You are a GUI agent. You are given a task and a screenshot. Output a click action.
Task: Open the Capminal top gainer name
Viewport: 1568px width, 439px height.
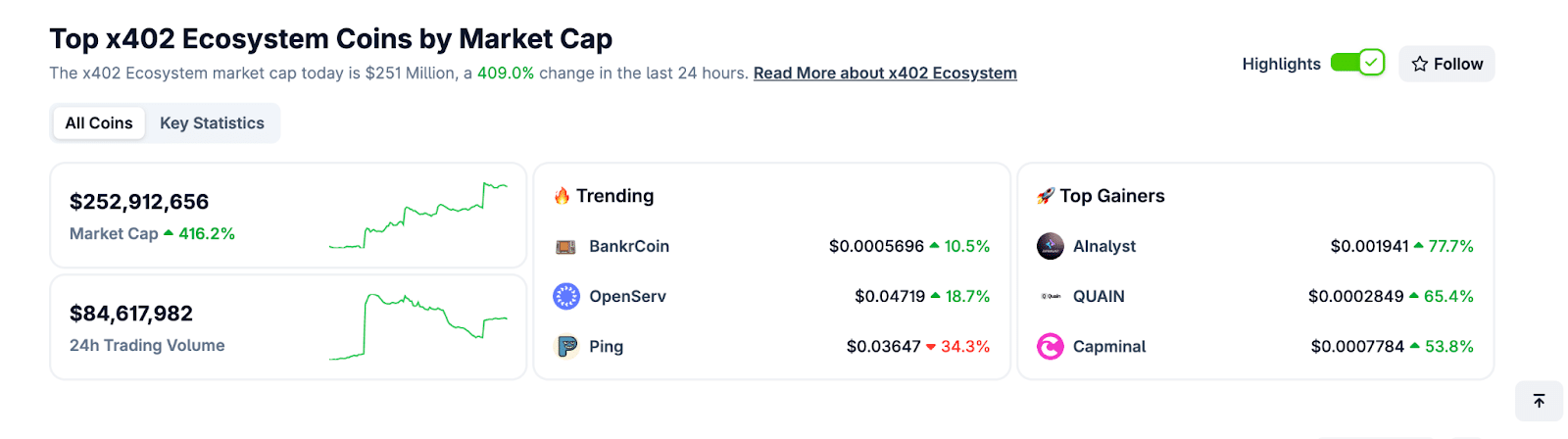[x=1109, y=346]
